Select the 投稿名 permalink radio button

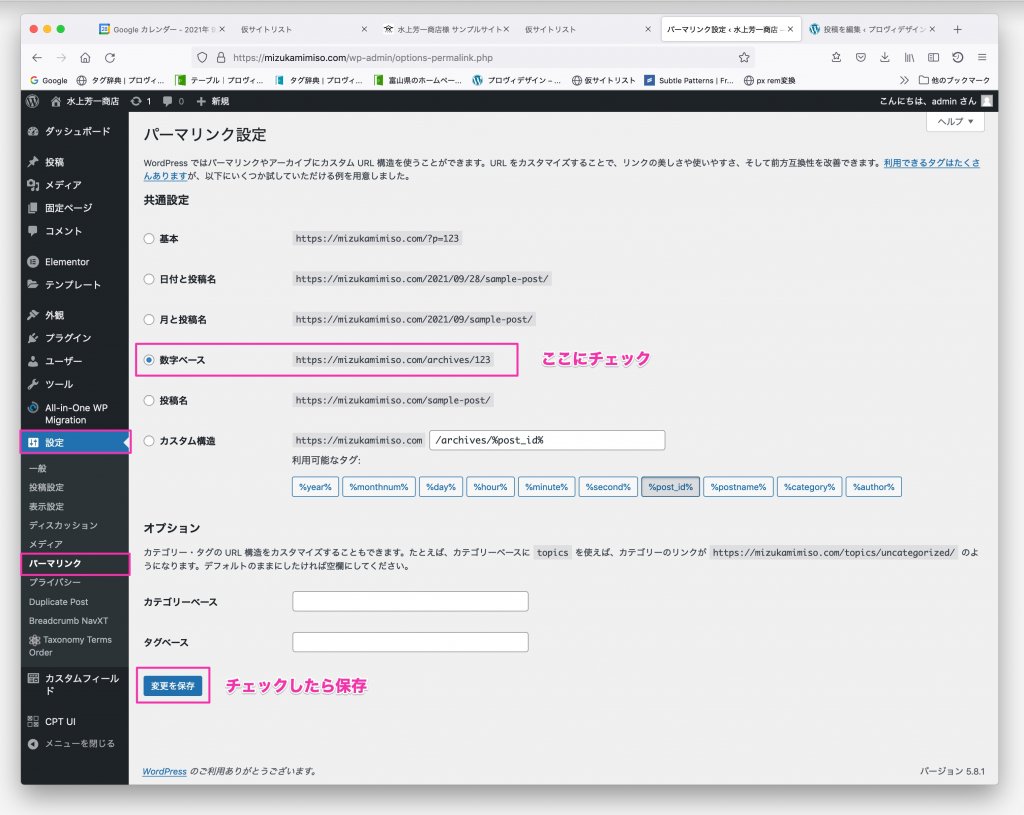[x=149, y=400]
